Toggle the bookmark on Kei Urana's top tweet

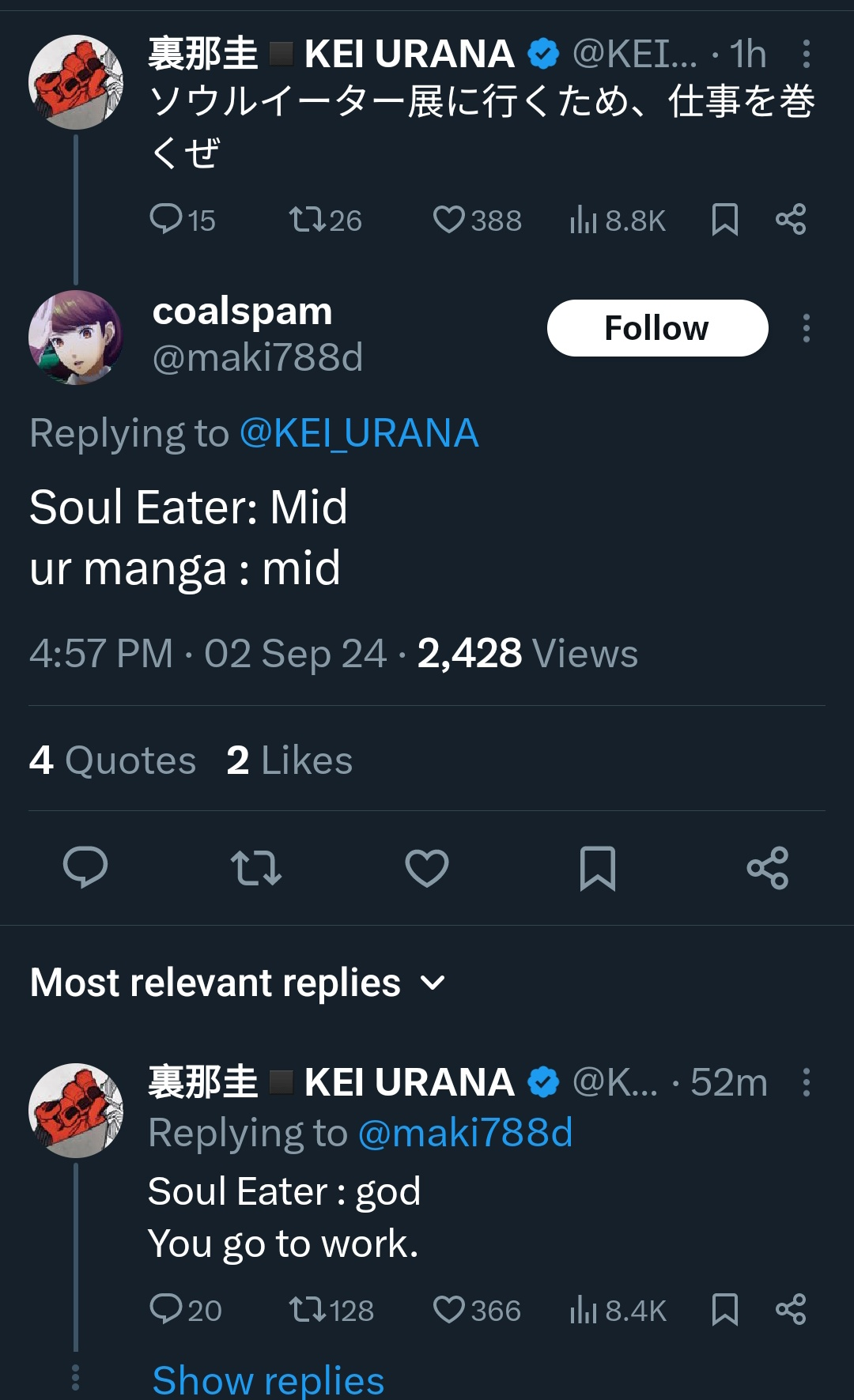pyautogui.click(x=726, y=221)
